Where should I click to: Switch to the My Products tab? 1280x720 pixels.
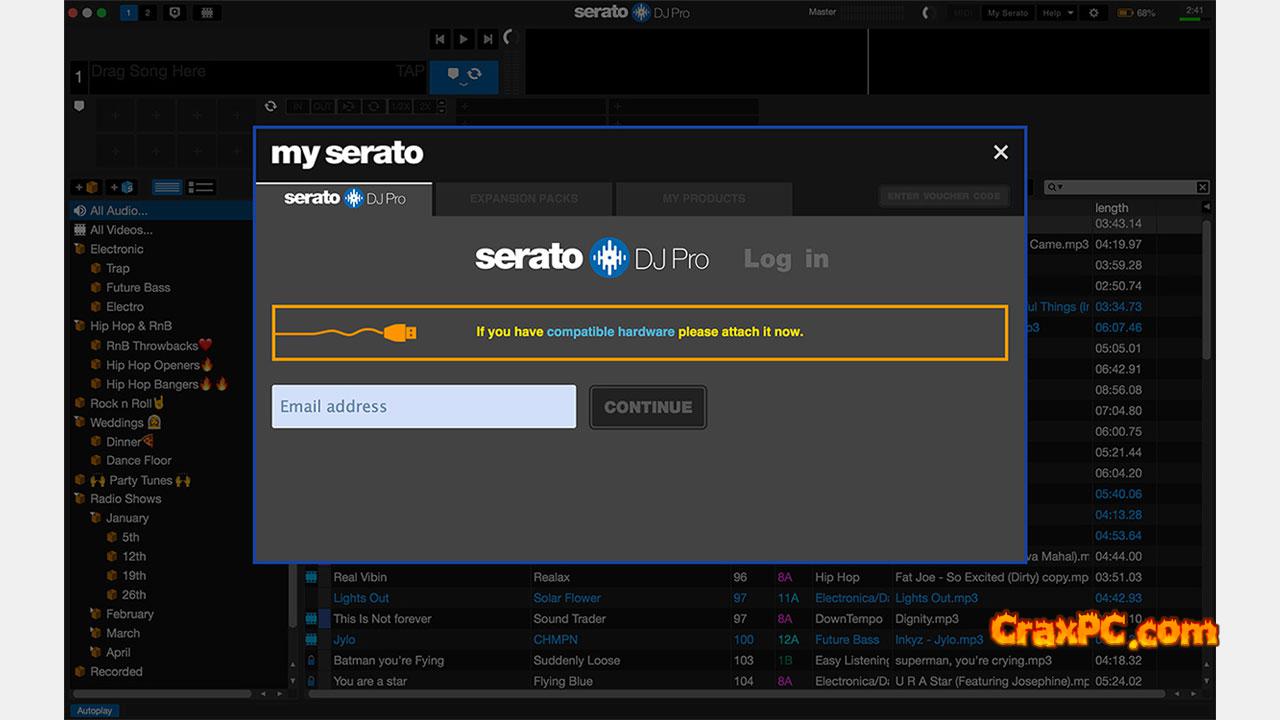703,198
